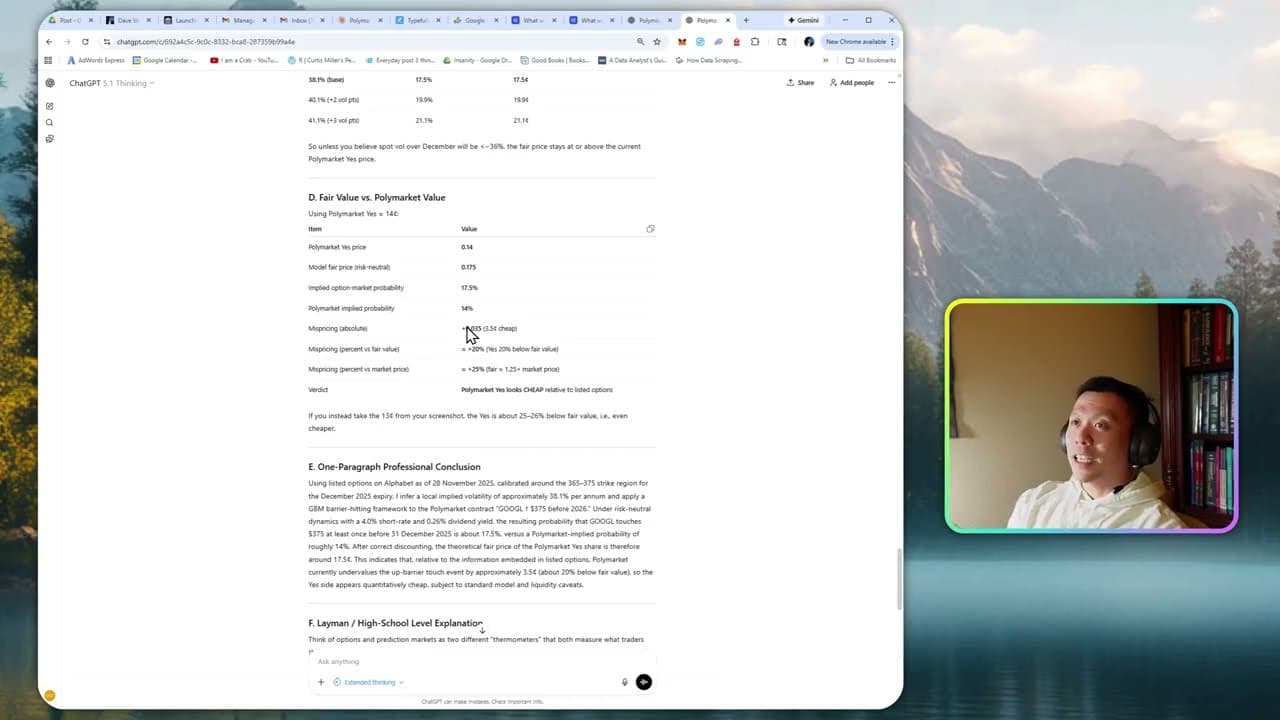Screen dimensions: 1280x720
Task: Start a new chat from the sidebar
Action: tap(50, 106)
